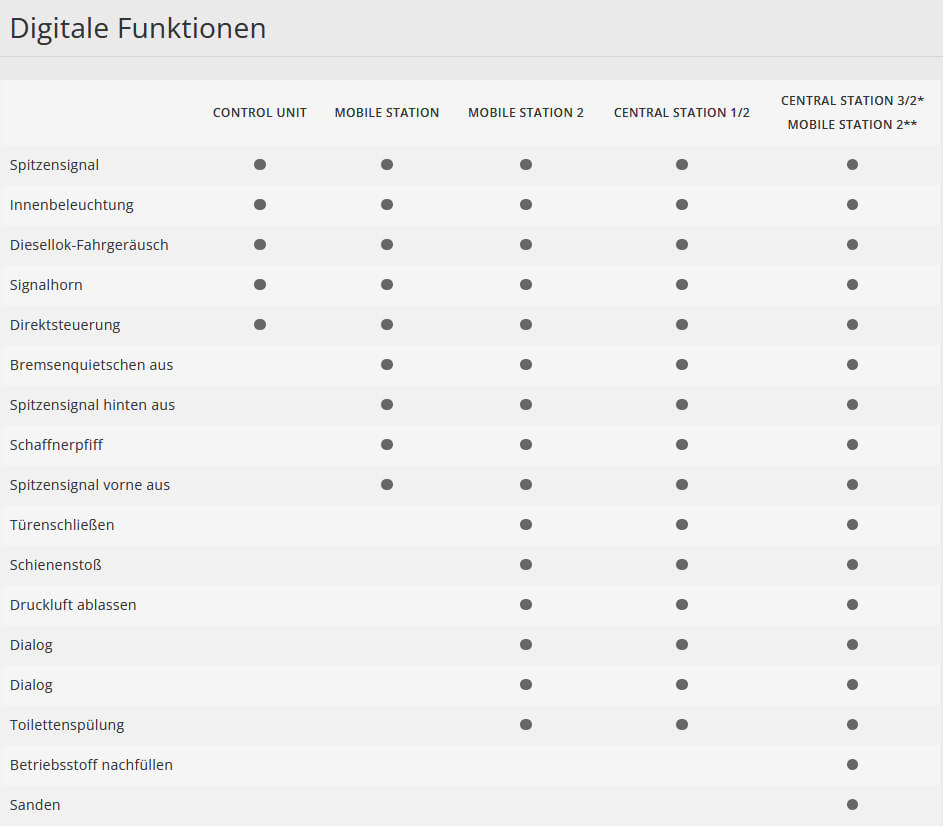
Task: Click Schienenstoß dot under Central Station 1/2
Action: click(682, 564)
